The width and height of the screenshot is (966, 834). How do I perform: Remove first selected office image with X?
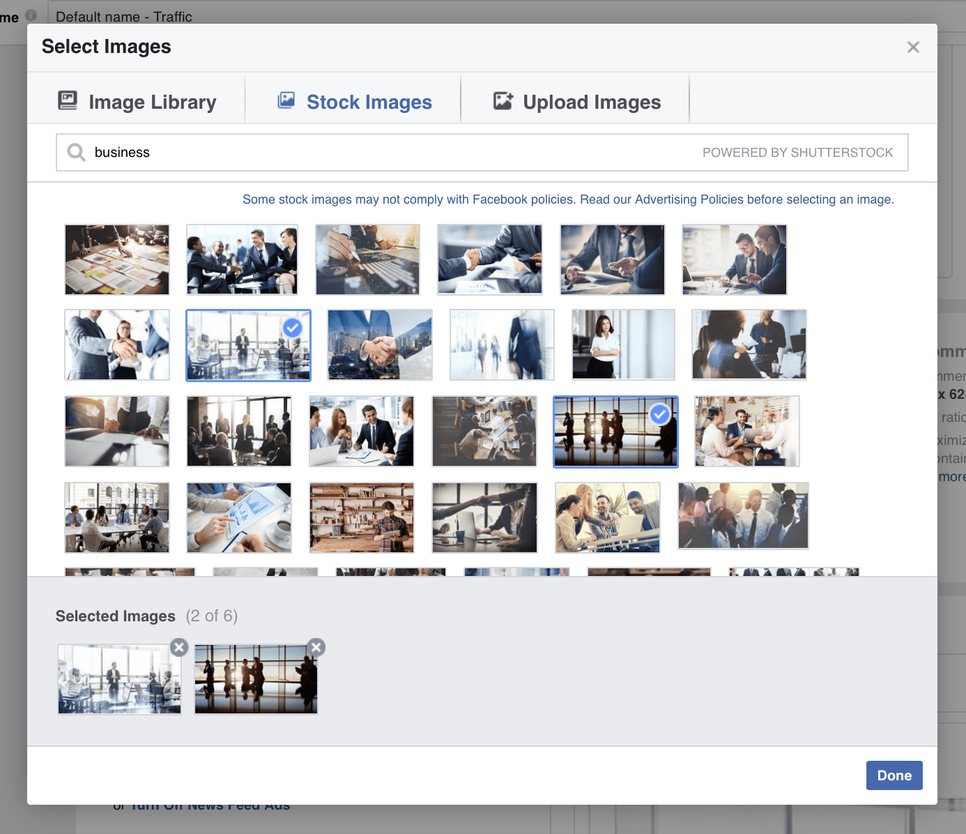point(179,647)
